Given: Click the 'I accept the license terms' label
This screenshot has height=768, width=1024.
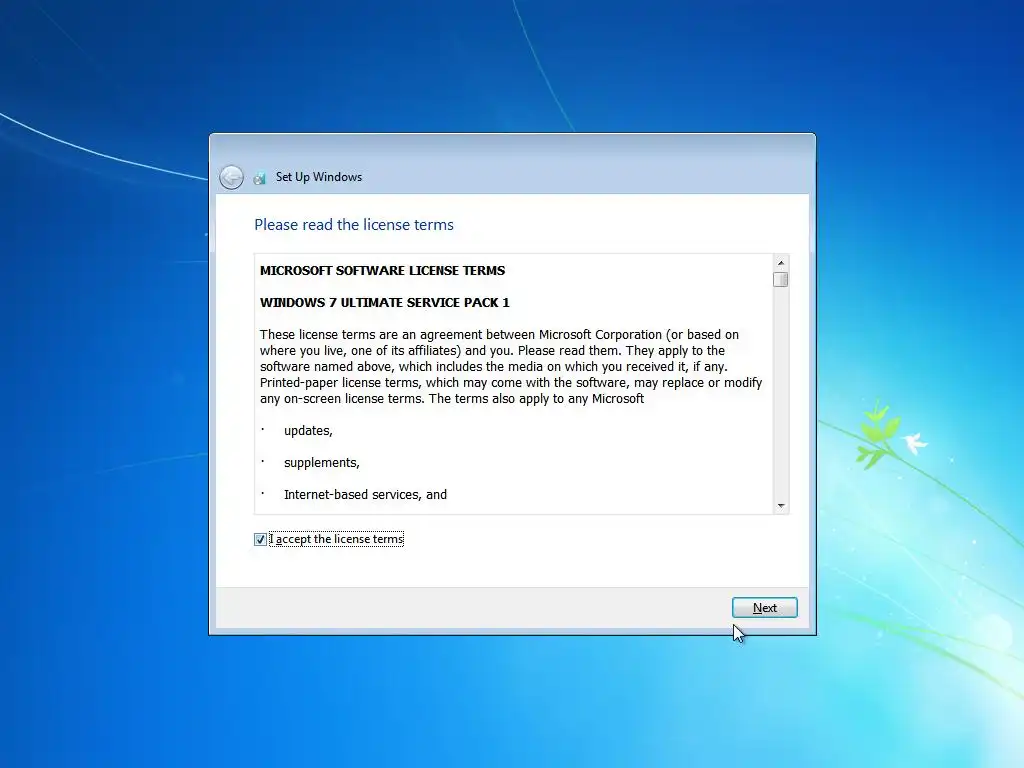Looking at the screenshot, I should [x=336, y=539].
